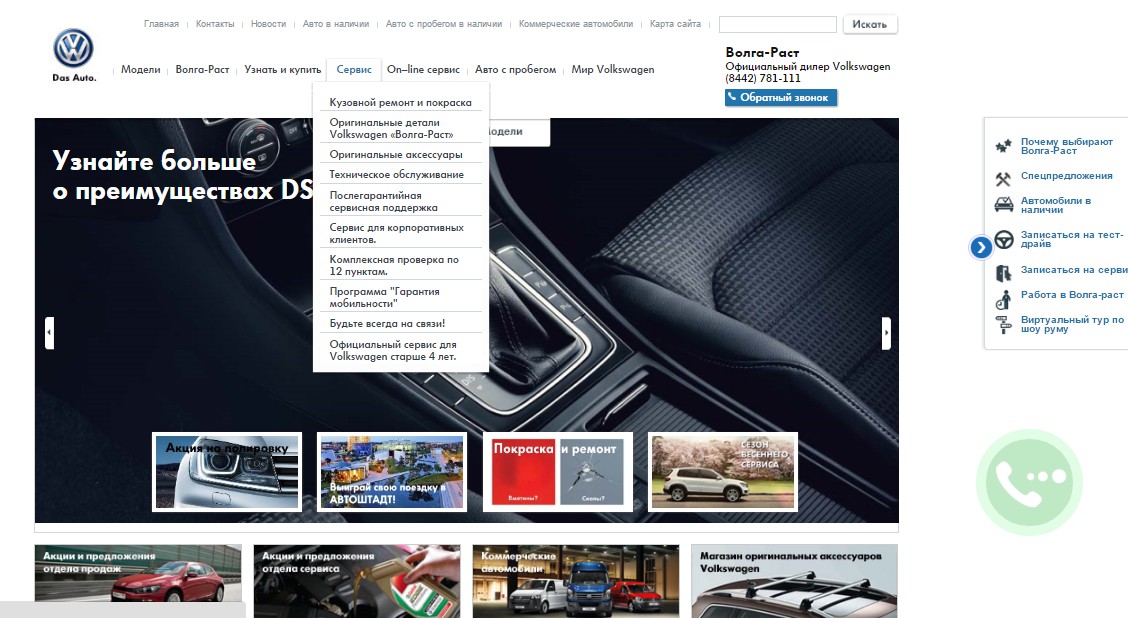This screenshot has height=618, width=1128.
Task: Click the service booking icon
Action: click(1003, 273)
